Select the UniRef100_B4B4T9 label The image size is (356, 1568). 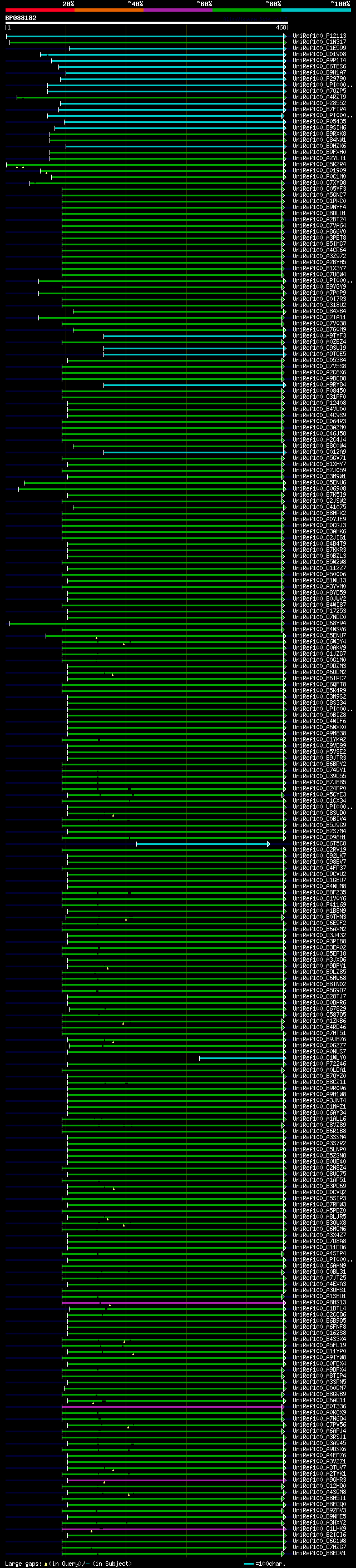(x=319, y=543)
